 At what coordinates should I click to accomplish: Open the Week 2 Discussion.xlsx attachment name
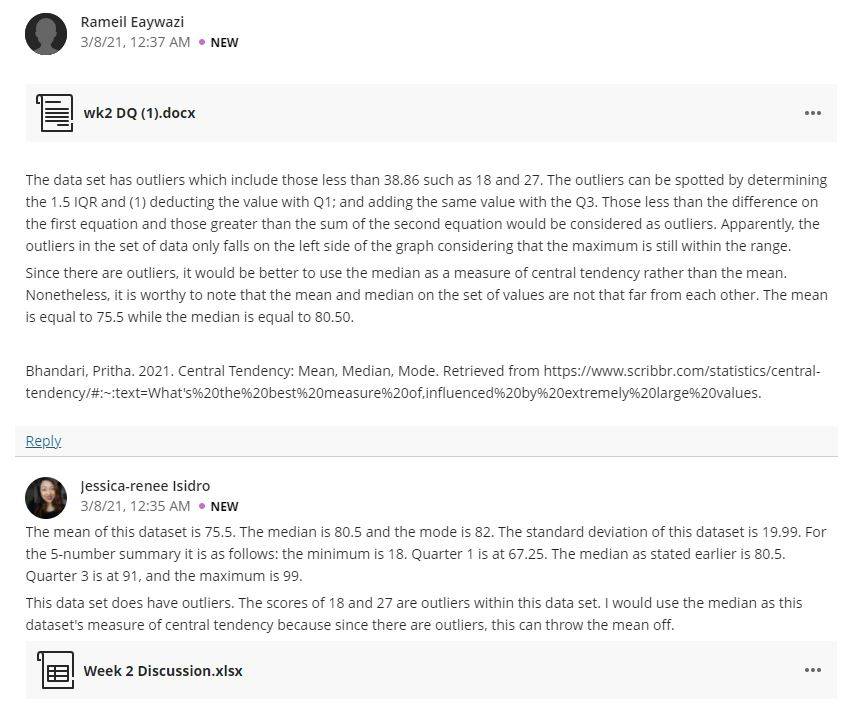163,671
